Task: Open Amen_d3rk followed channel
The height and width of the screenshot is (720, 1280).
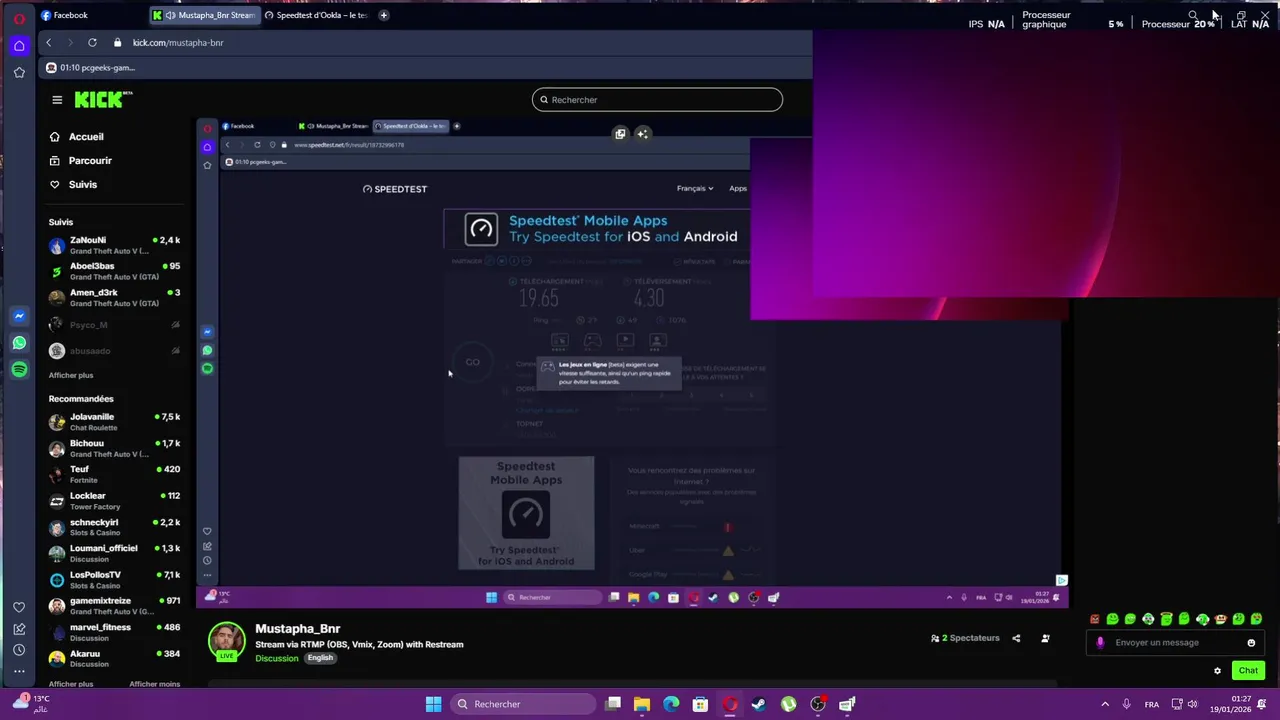Action: [x=114, y=297]
